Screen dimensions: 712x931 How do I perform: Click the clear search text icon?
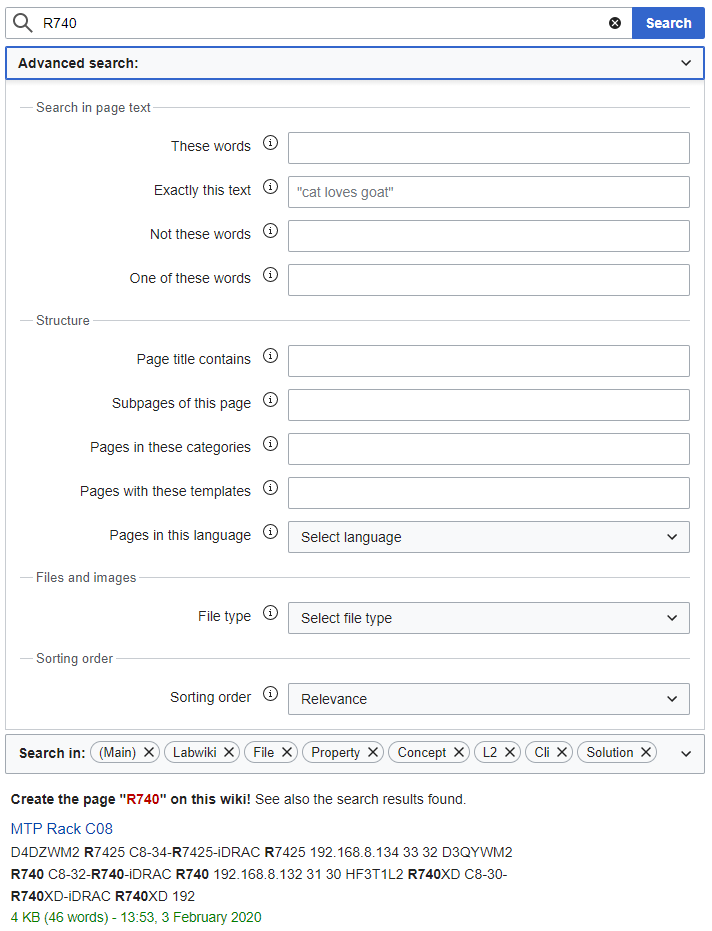tap(615, 23)
